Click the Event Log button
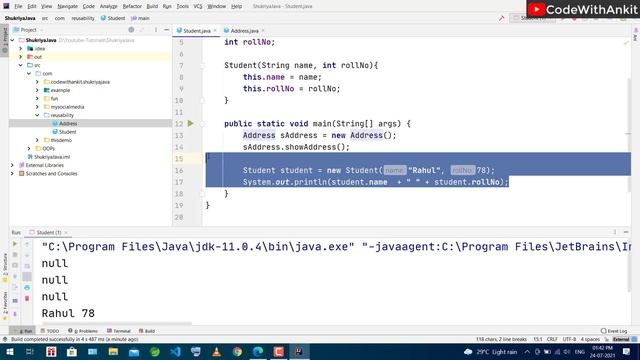 (x=613, y=331)
